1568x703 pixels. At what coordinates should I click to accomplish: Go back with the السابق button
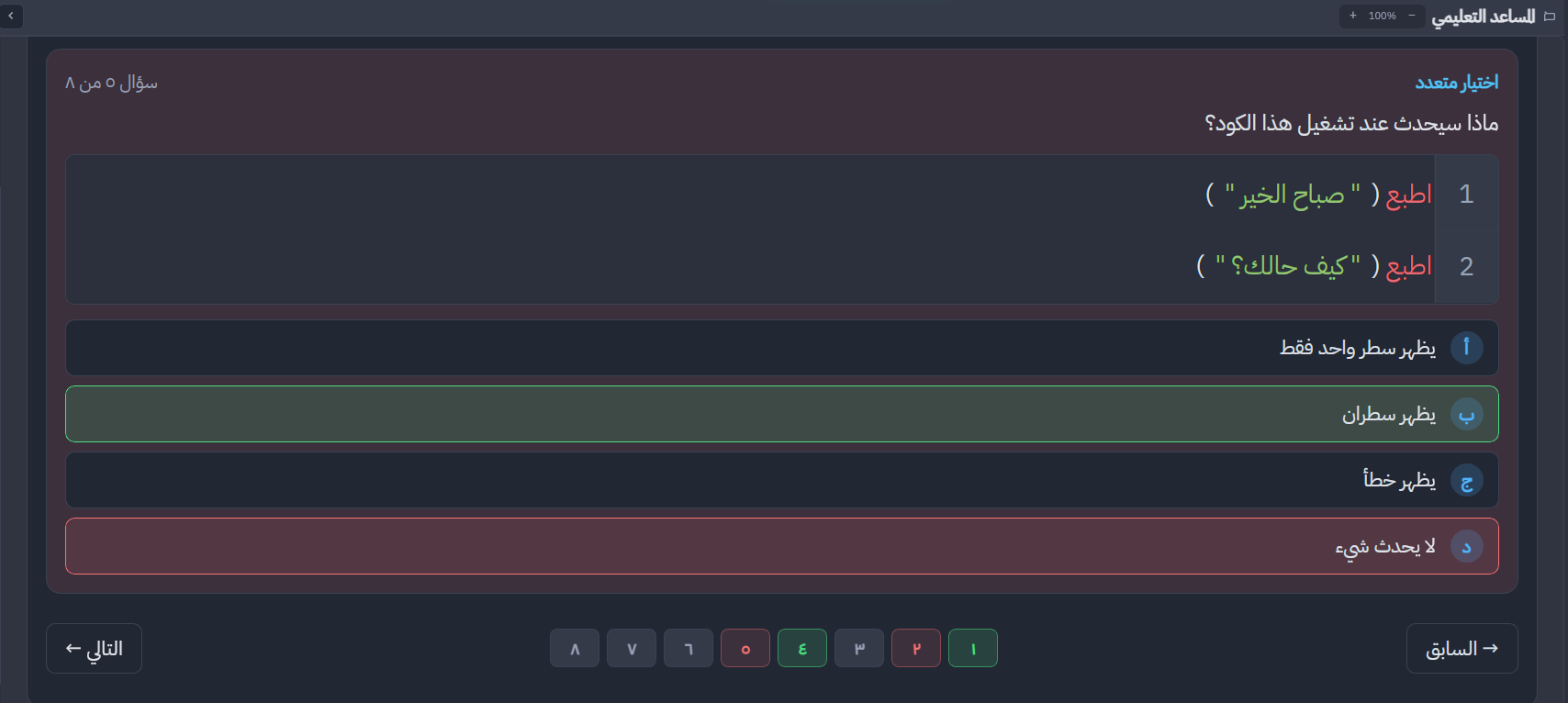(1462, 648)
